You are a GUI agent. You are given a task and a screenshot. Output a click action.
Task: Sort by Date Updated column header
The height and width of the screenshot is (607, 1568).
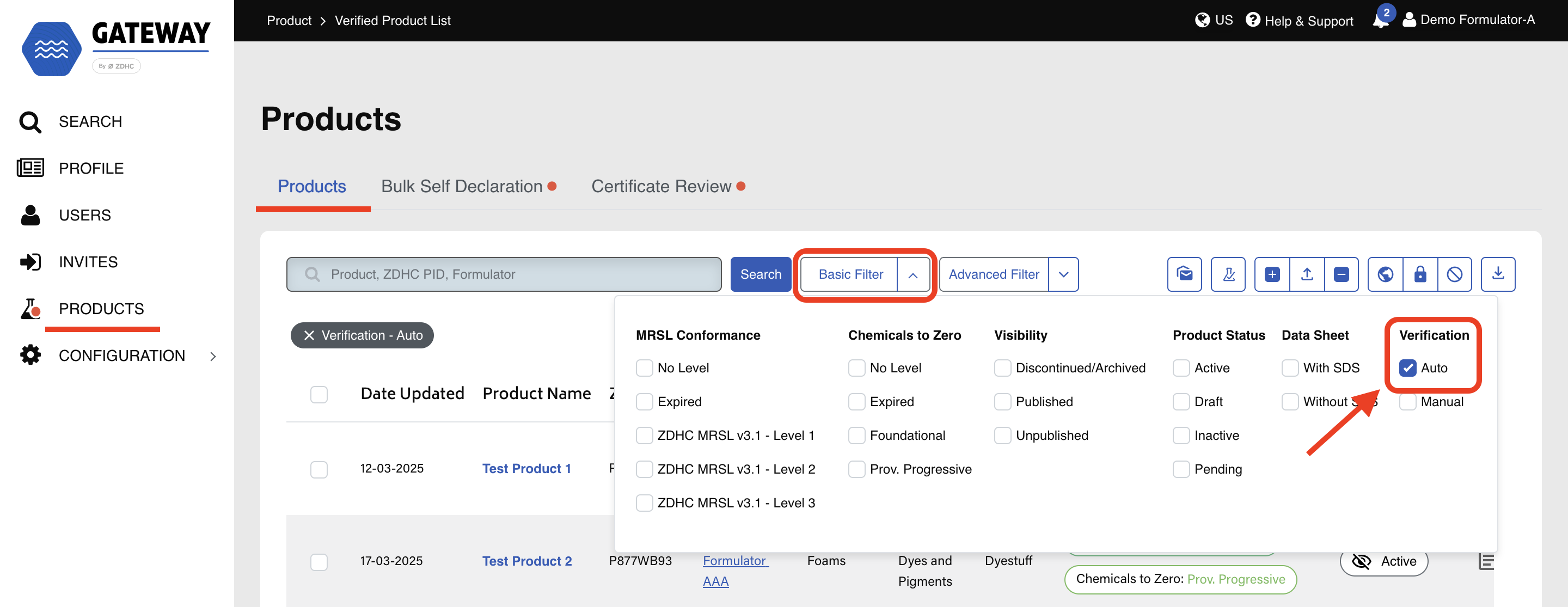pos(412,394)
